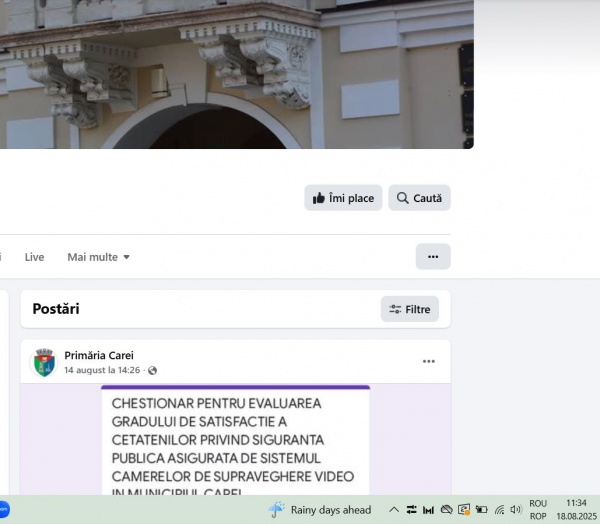Screen dimensions: 600x524
Task: Click the public globe audience icon
Action: click(x=153, y=371)
